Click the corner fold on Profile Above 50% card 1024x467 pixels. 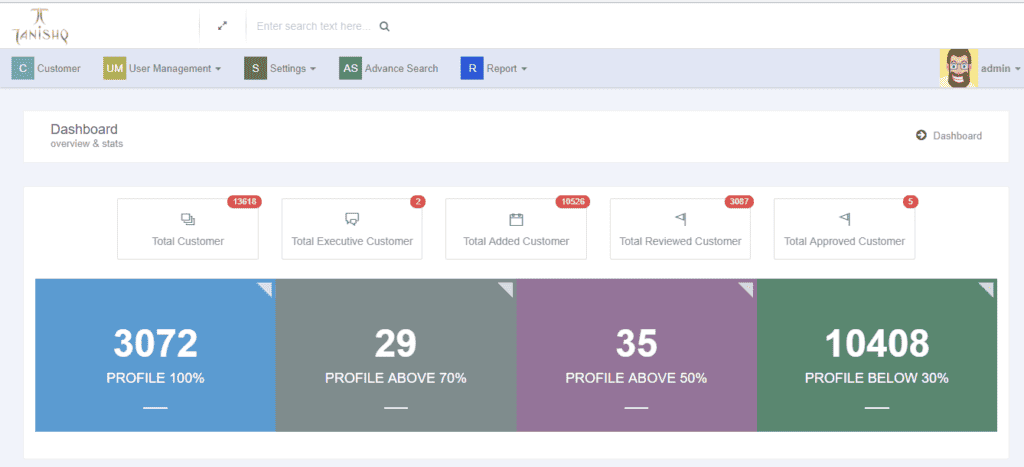(x=748, y=288)
